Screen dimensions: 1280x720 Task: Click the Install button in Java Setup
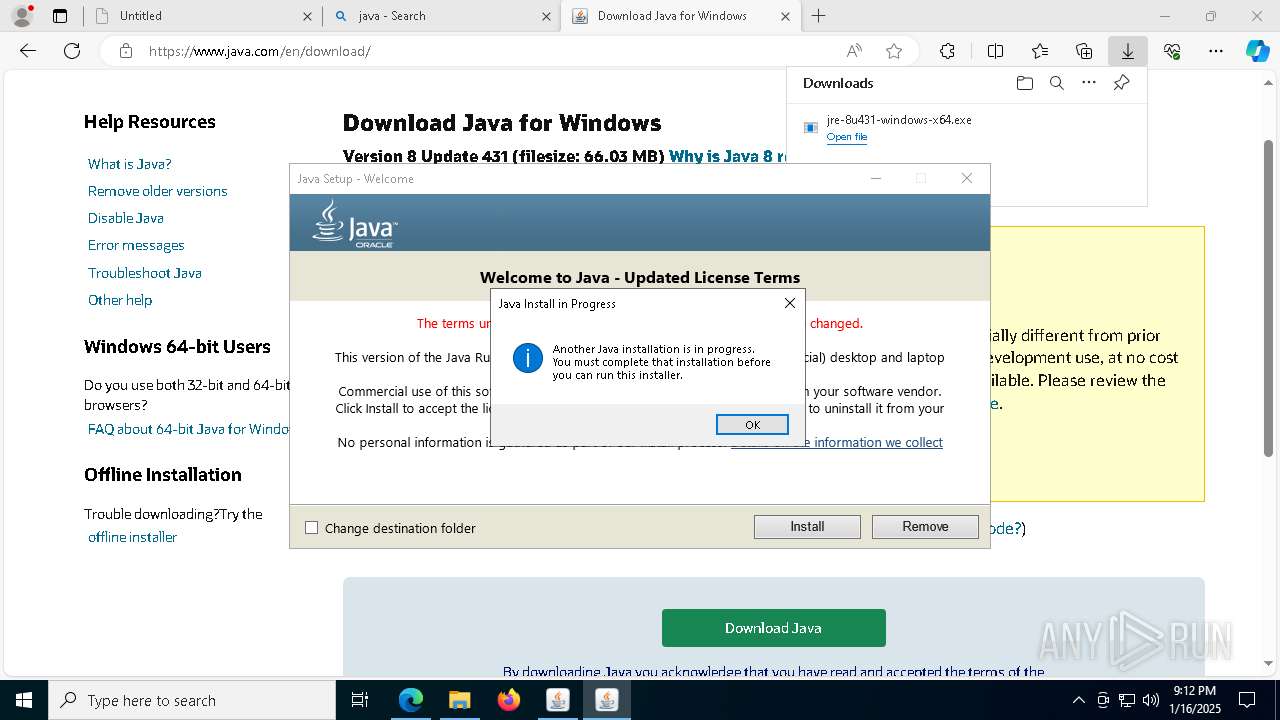point(807,527)
